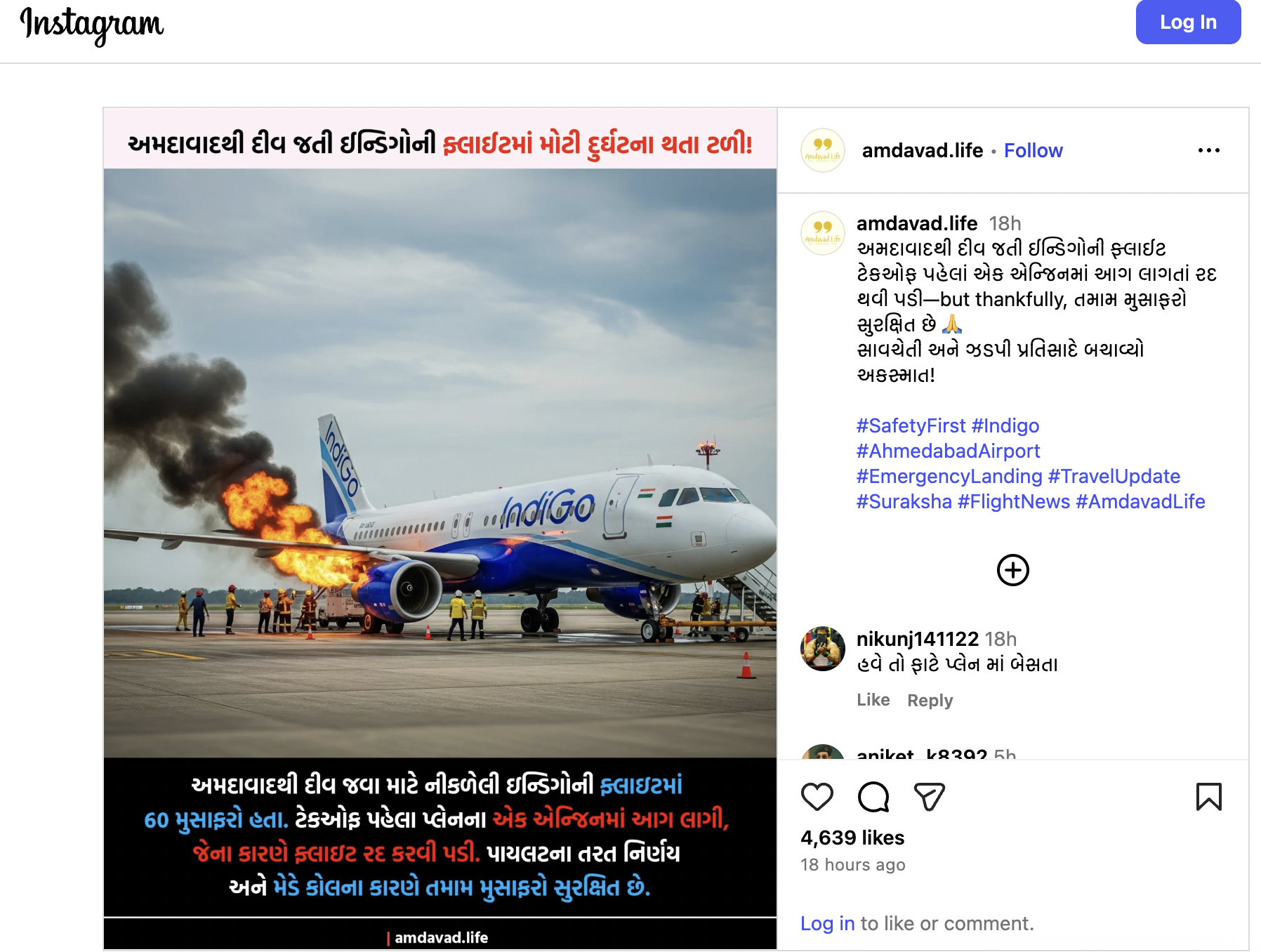The width and height of the screenshot is (1261, 952).
Task: Open the #SafetyFirst hashtag
Action: (911, 425)
